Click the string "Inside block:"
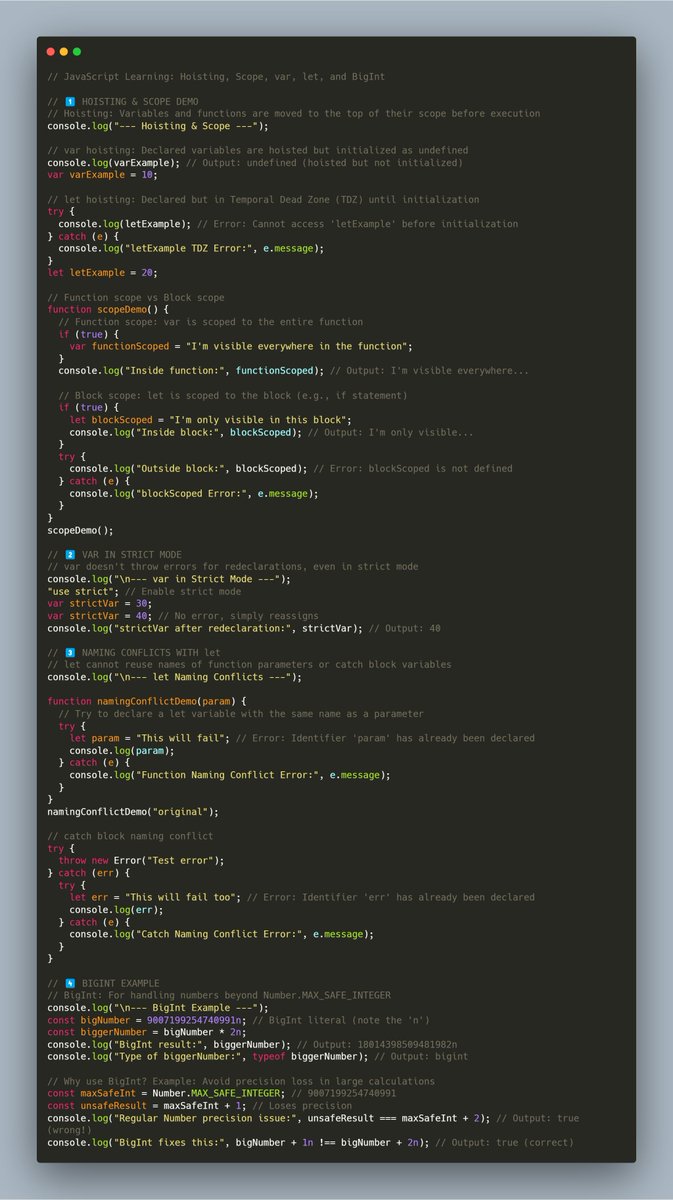The image size is (673, 1200). (x=177, y=432)
